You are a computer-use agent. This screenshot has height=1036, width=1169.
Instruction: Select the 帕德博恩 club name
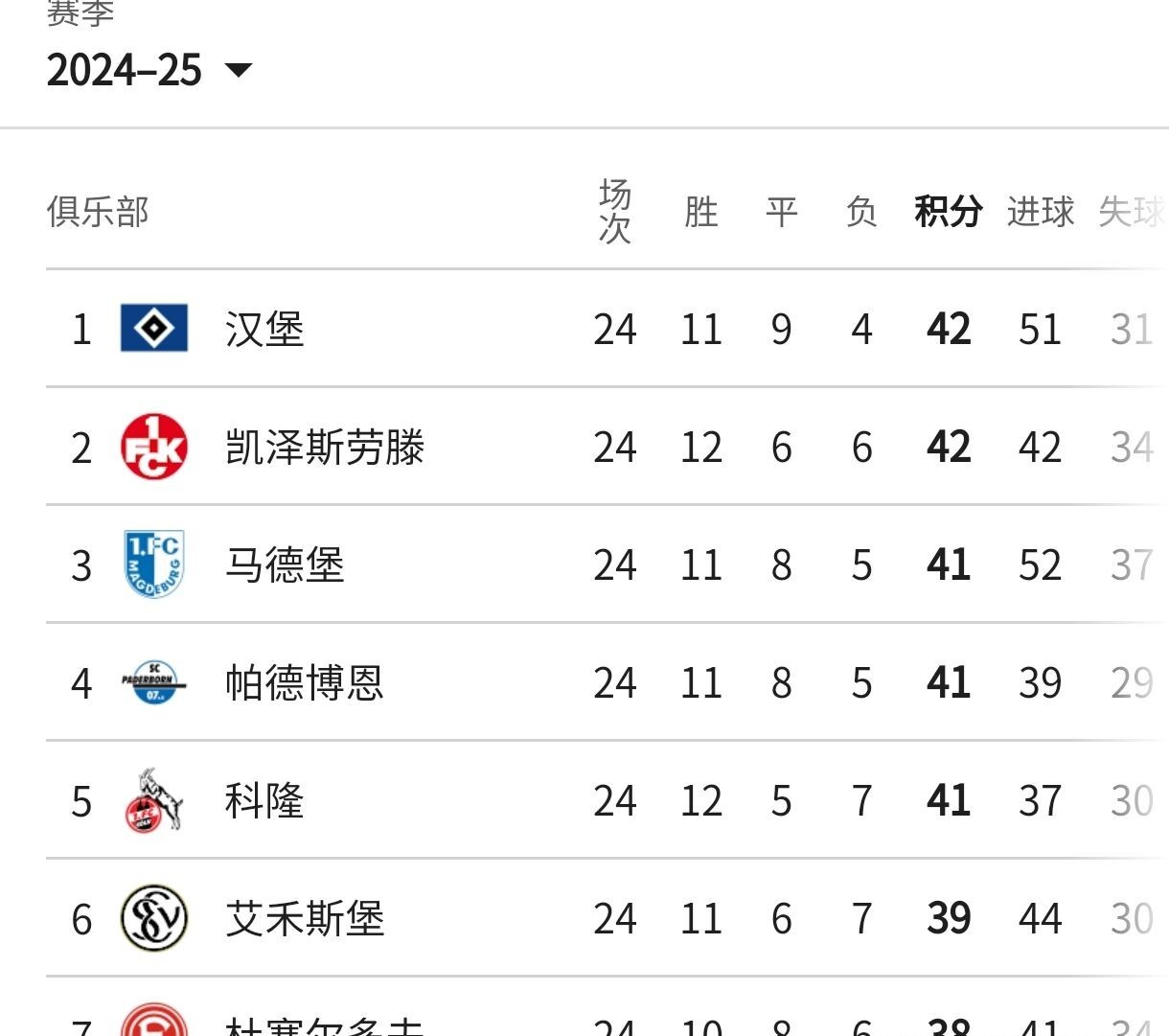(x=305, y=683)
